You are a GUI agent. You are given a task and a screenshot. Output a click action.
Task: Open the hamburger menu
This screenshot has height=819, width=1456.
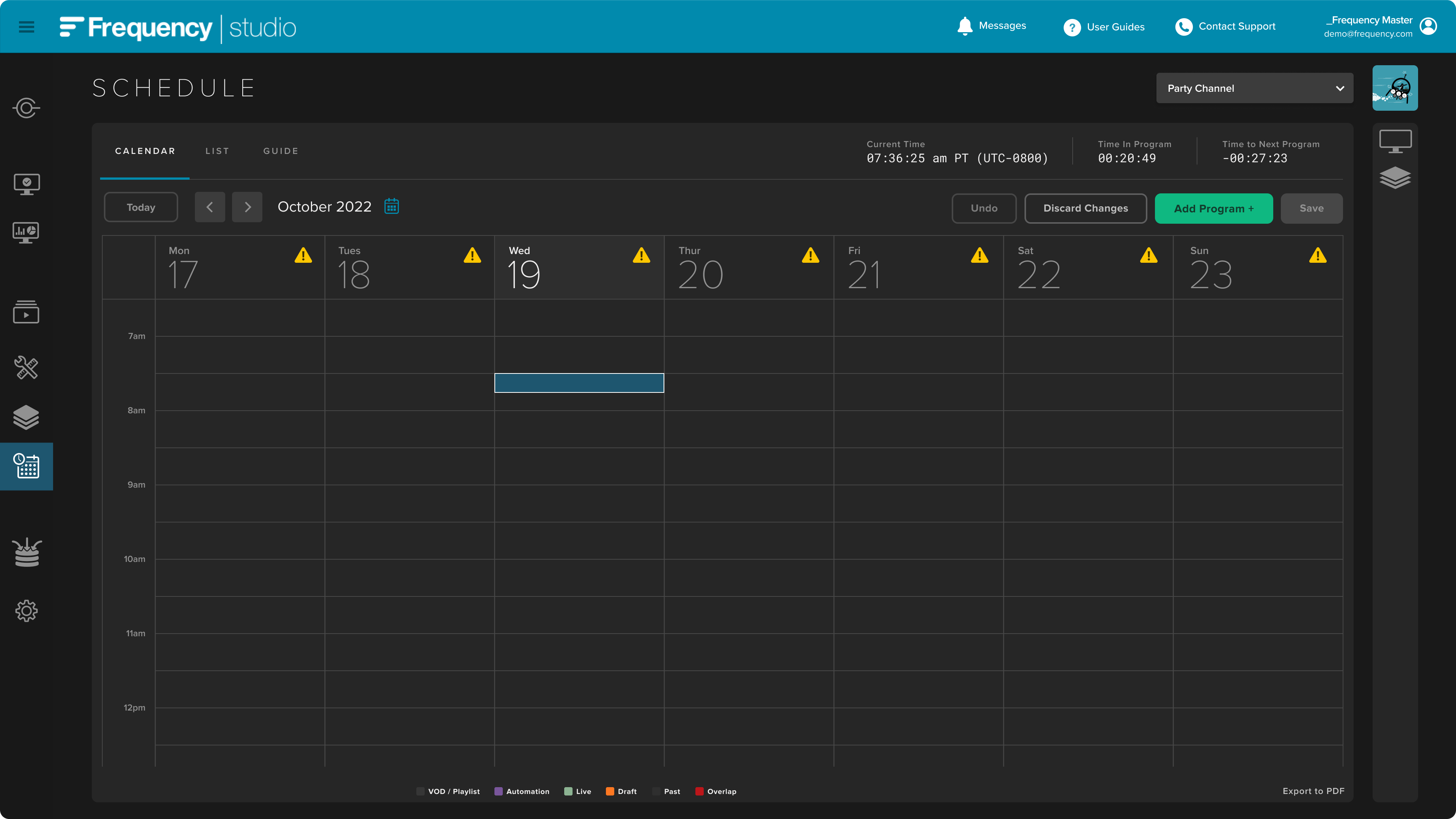26,27
